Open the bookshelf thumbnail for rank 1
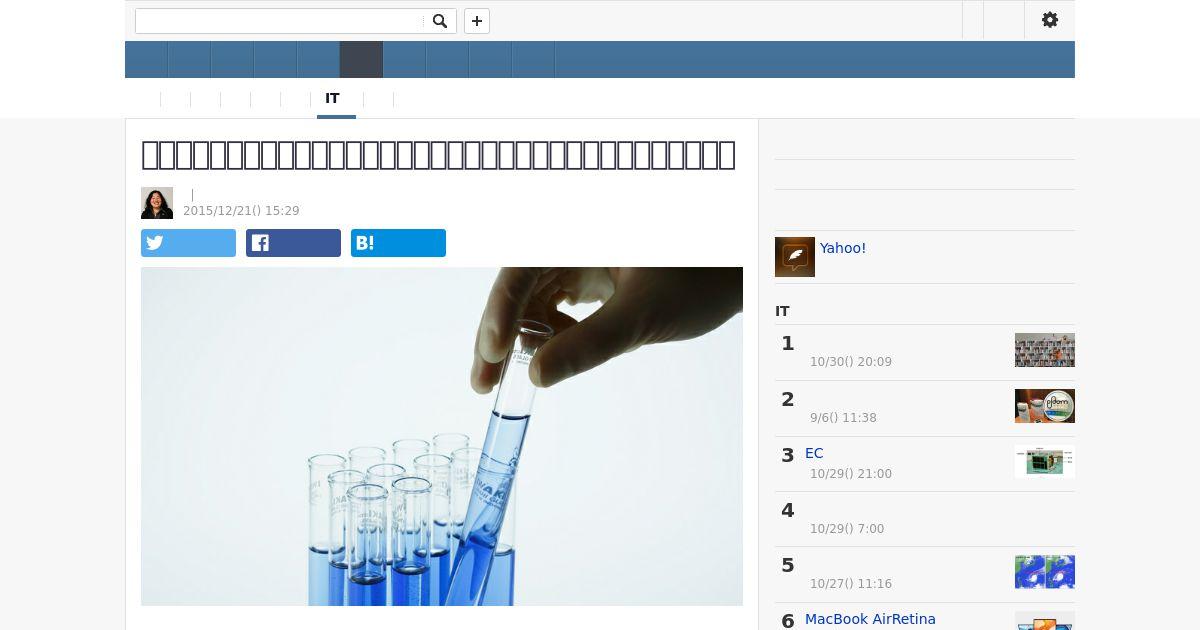The height and width of the screenshot is (630, 1200). [1045, 350]
